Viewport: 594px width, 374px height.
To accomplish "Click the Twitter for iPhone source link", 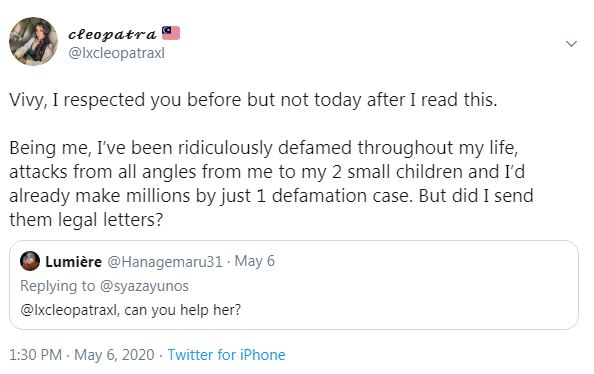I will click(227, 355).
